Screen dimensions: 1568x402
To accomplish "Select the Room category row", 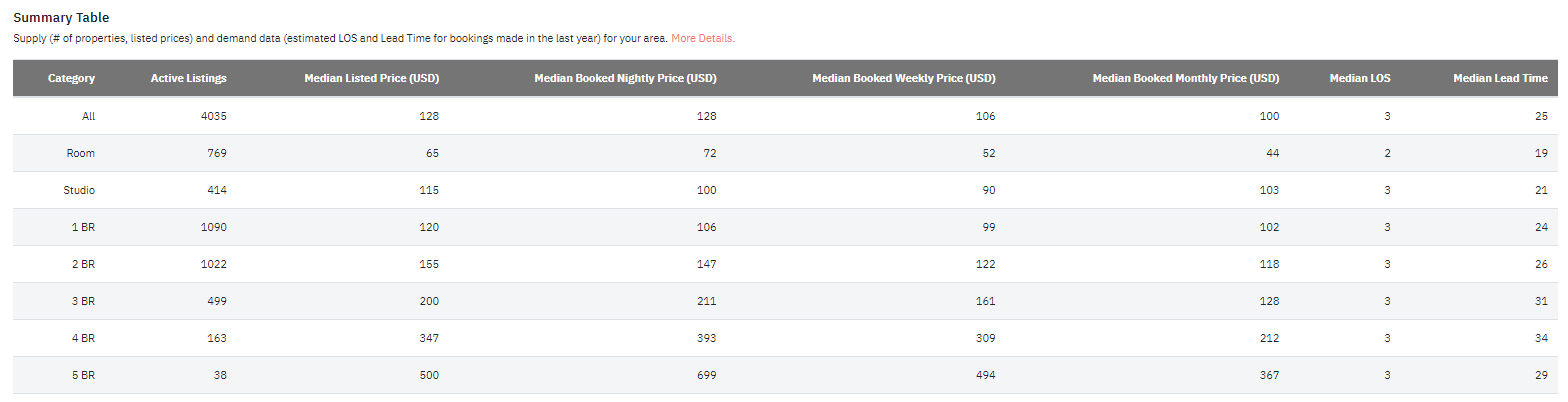I will (x=785, y=153).
